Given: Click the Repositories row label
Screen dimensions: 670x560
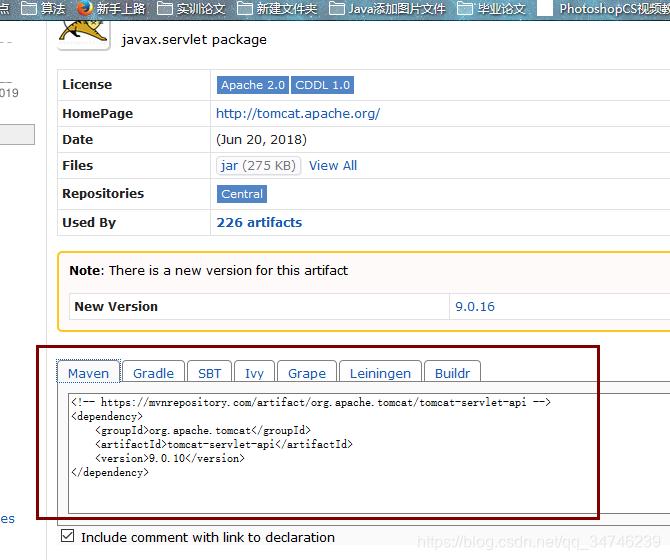Looking at the screenshot, I should (x=103, y=193).
